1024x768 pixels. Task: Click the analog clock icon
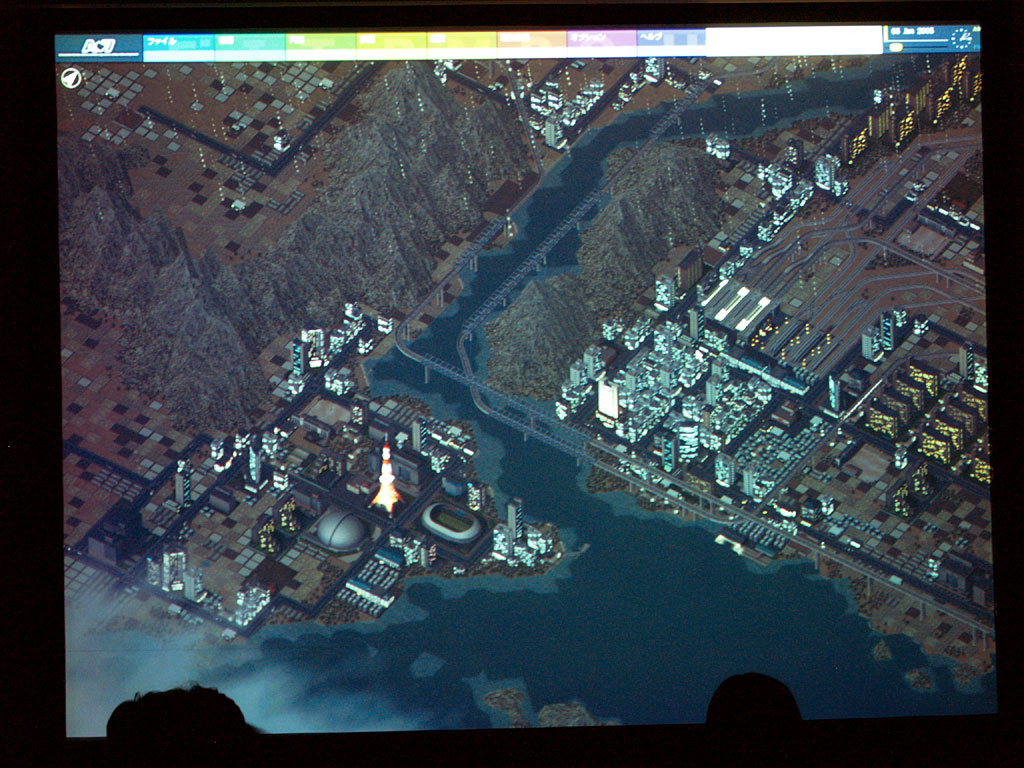[x=960, y=39]
